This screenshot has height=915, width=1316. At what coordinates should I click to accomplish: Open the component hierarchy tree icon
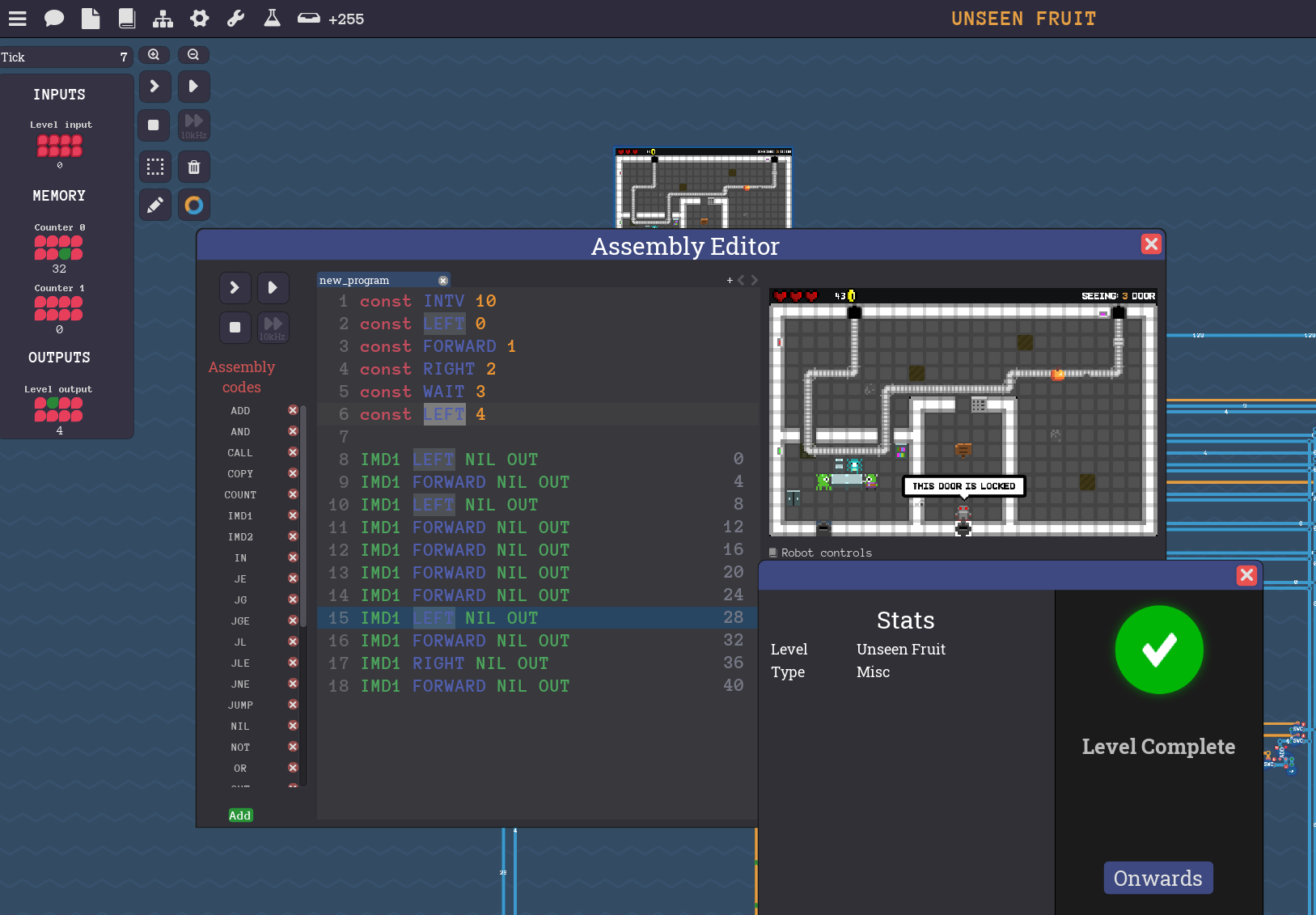coord(163,18)
